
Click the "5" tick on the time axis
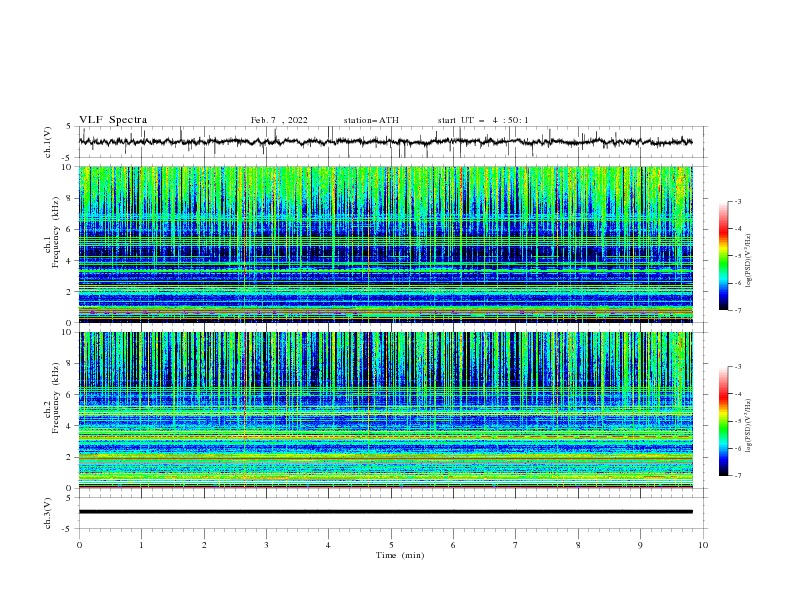click(391, 545)
